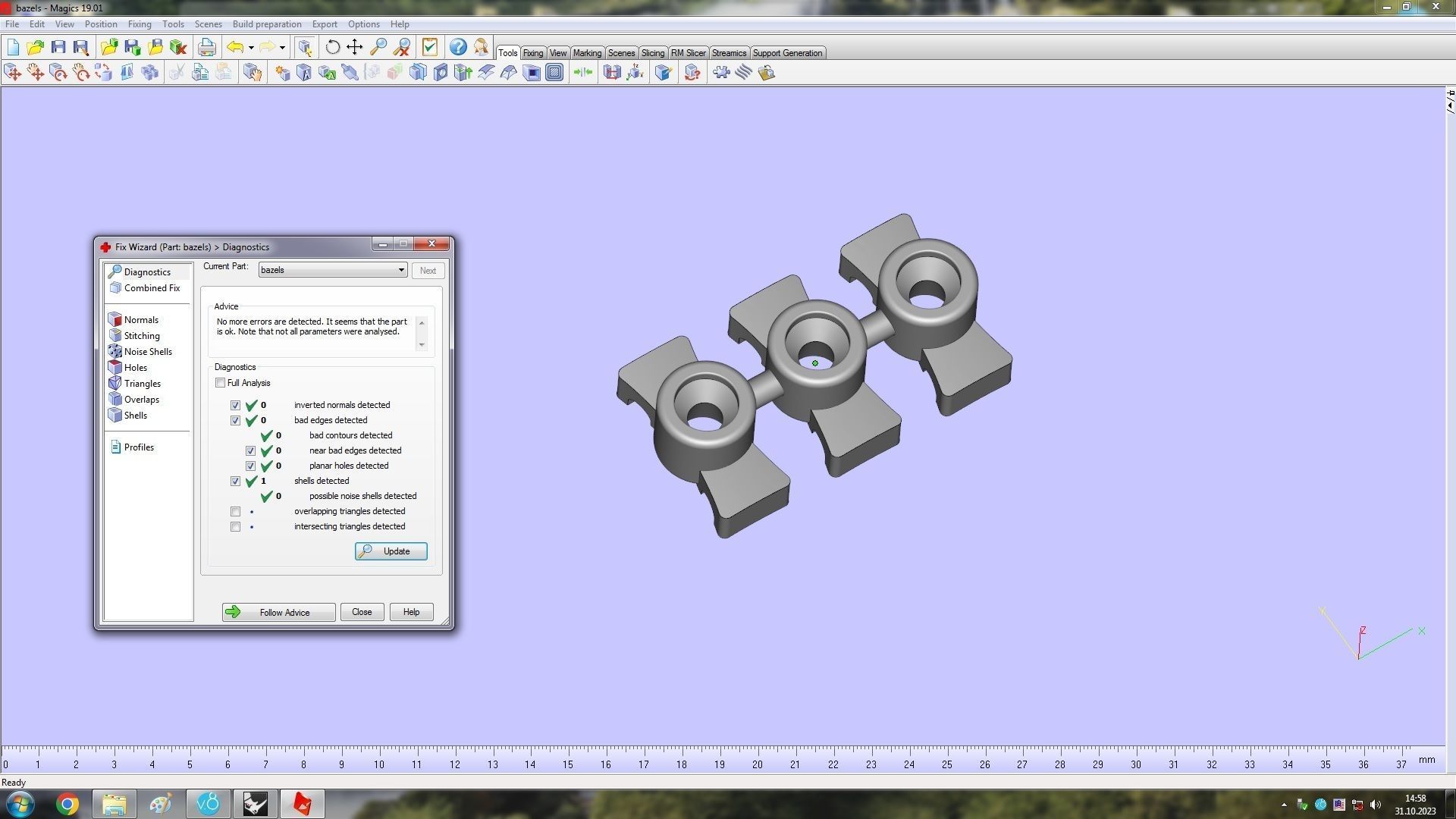Open the Fix Wizard checklist icon
Viewport: 1456px width, 819px height.
point(430,47)
